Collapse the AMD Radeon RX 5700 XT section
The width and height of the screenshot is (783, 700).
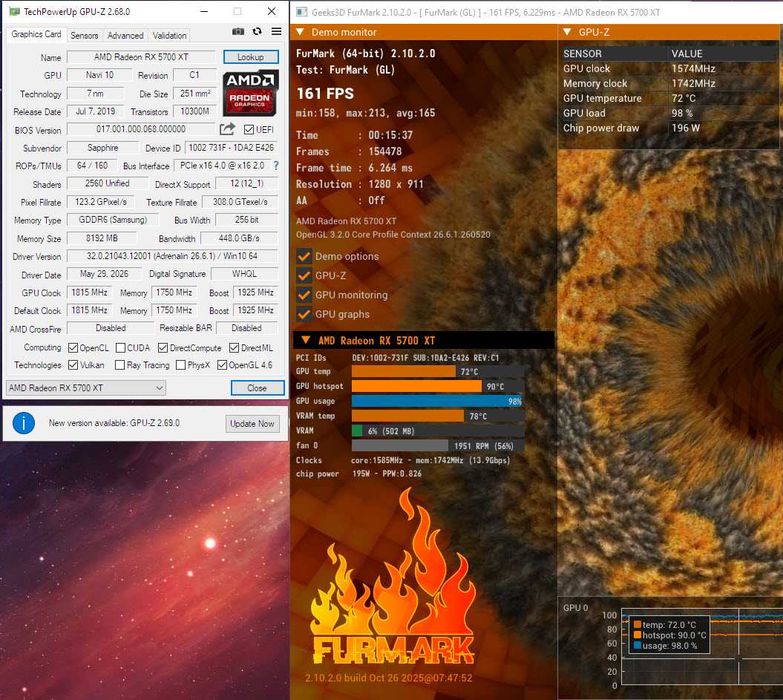(306, 340)
